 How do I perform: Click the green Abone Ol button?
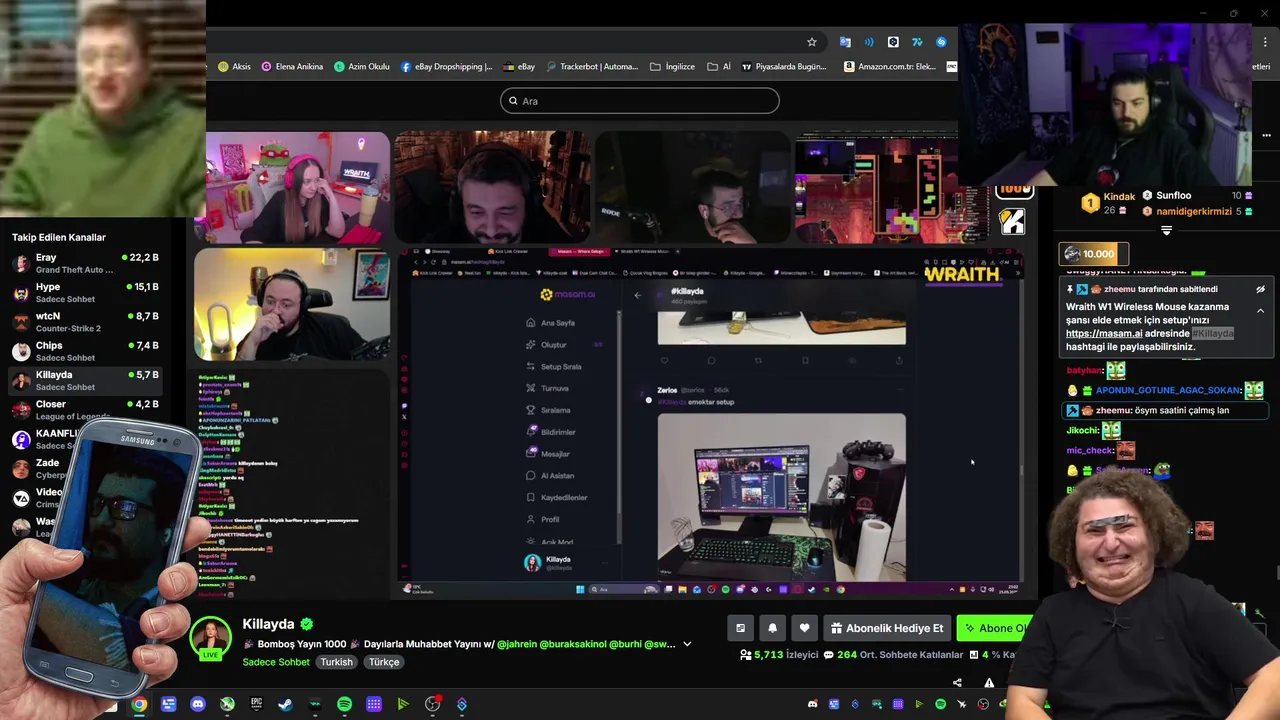click(x=997, y=628)
